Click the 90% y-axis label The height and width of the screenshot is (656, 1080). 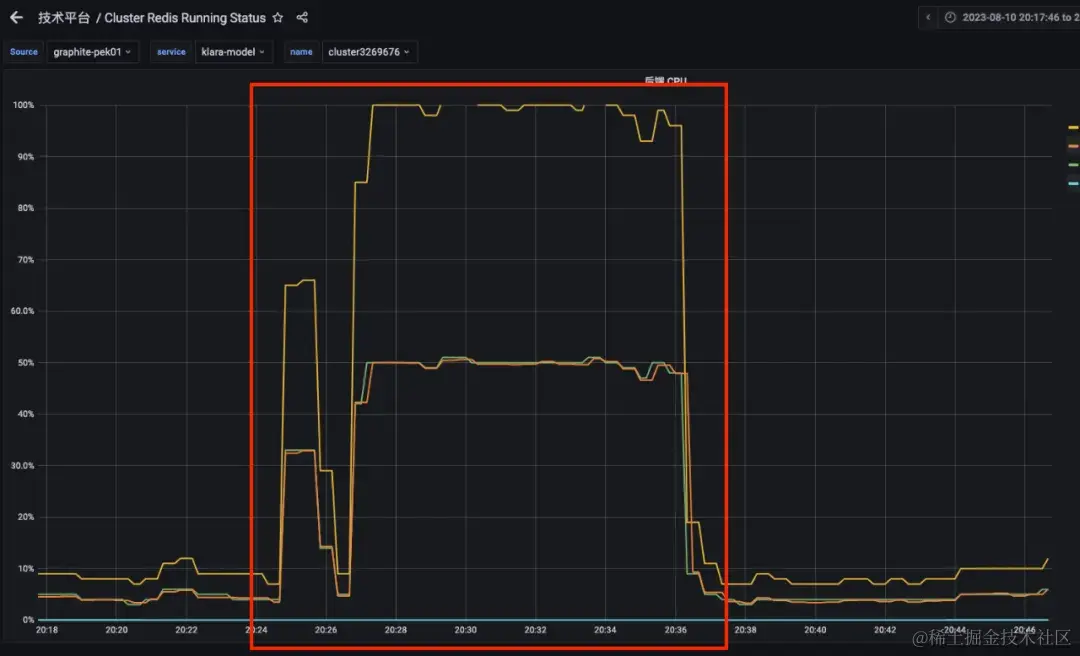point(25,156)
